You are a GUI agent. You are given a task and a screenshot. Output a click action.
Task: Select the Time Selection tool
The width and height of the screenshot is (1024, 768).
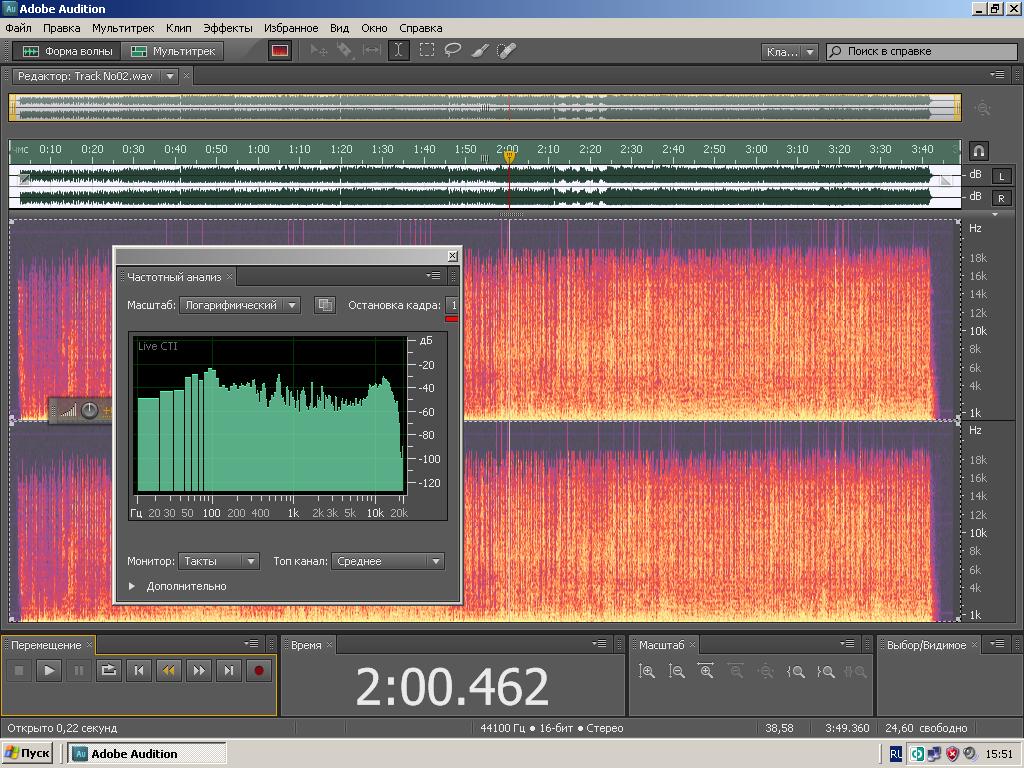tap(399, 51)
